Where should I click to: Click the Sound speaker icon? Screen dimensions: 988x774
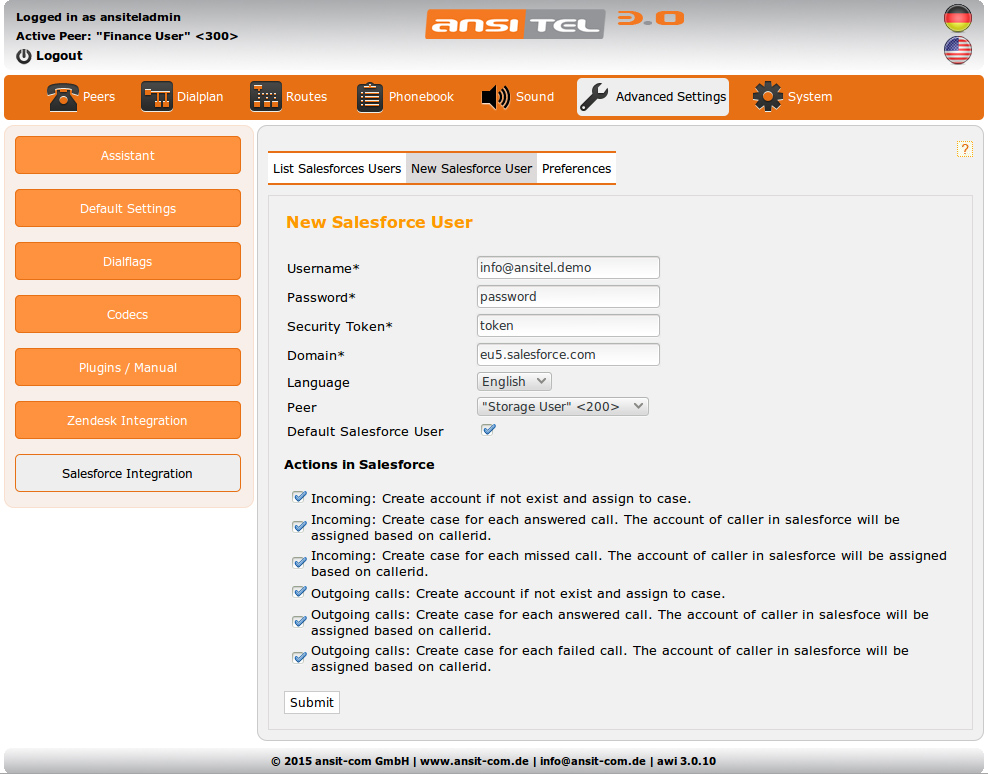pos(495,97)
